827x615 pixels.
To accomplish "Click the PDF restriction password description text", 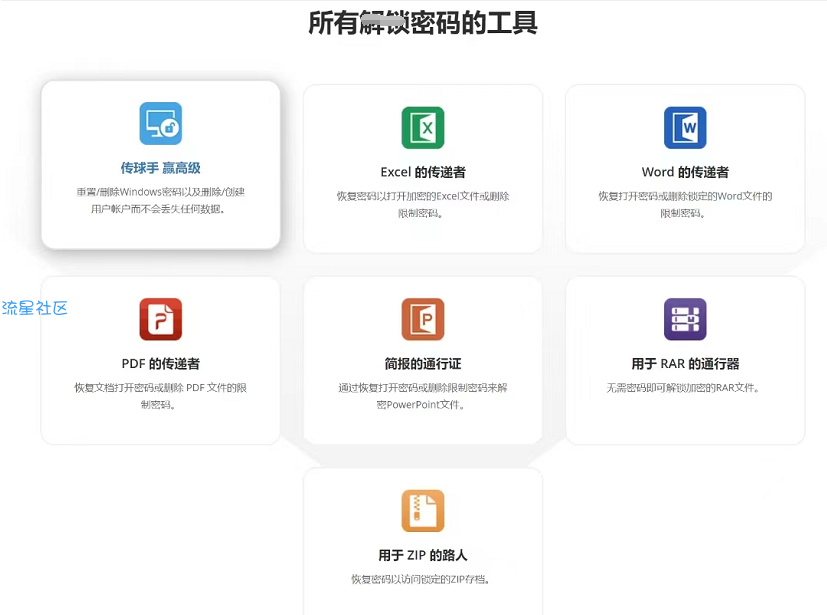I will point(160,396).
